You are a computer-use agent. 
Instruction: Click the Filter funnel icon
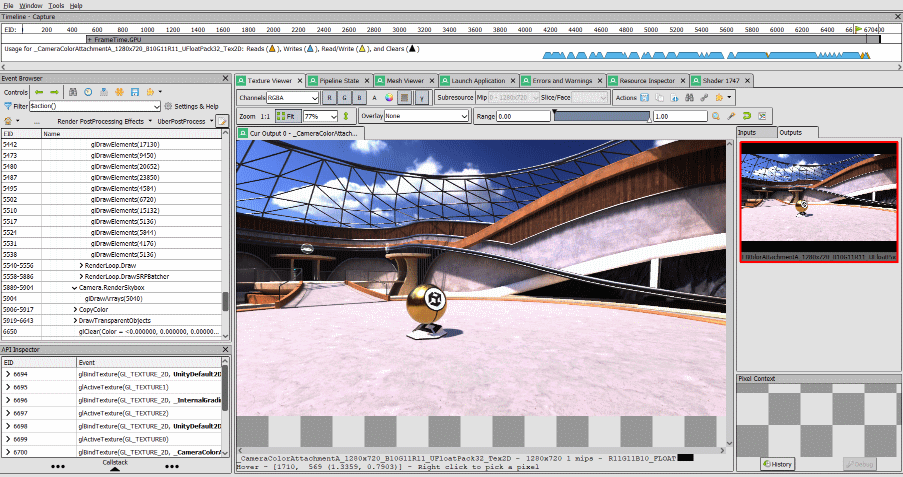click(x=7, y=106)
